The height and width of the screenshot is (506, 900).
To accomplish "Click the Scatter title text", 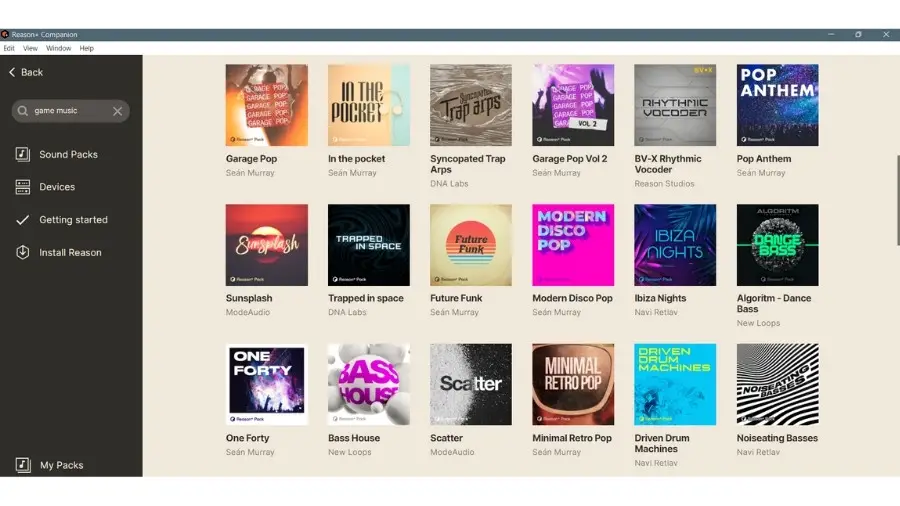I will tap(446, 438).
